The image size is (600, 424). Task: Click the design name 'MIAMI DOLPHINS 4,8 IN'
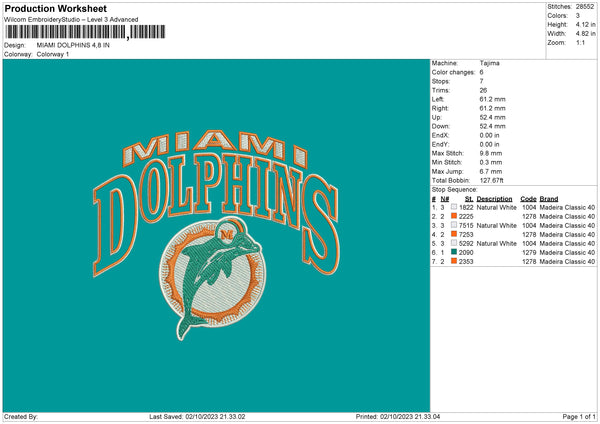[73, 45]
